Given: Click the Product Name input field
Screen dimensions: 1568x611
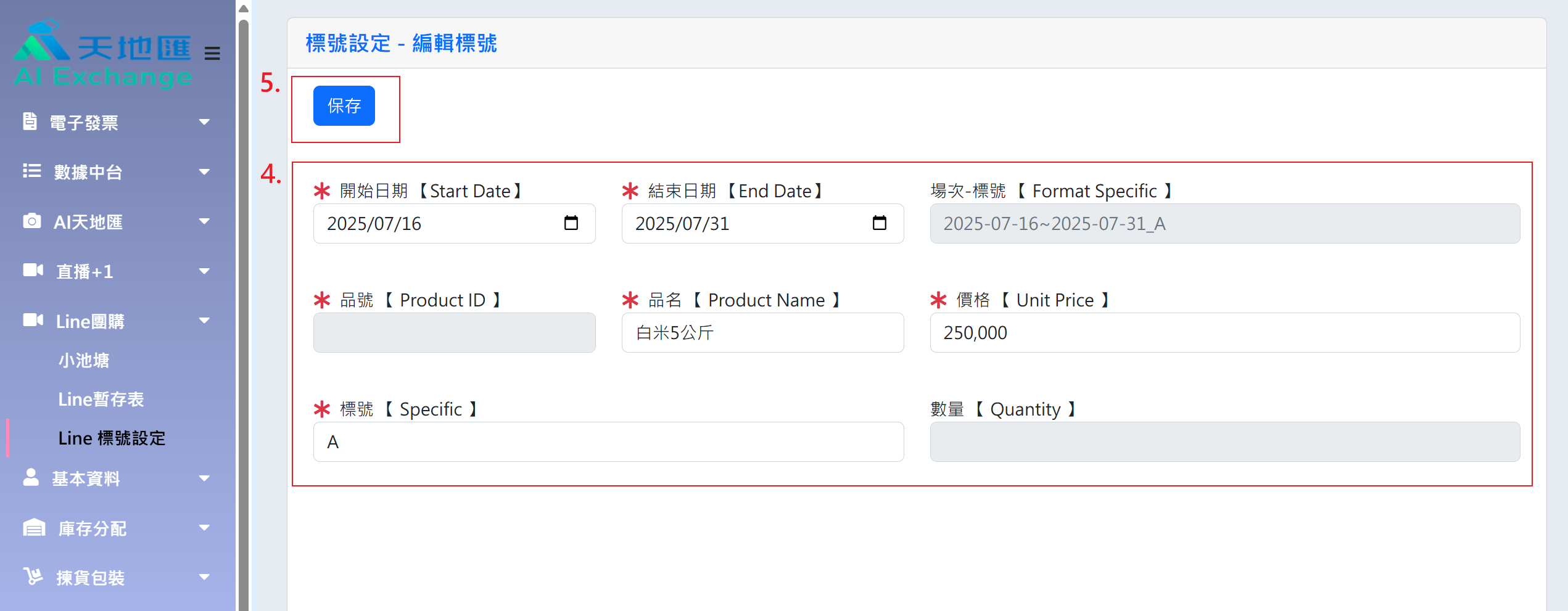Looking at the screenshot, I should click(762, 333).
